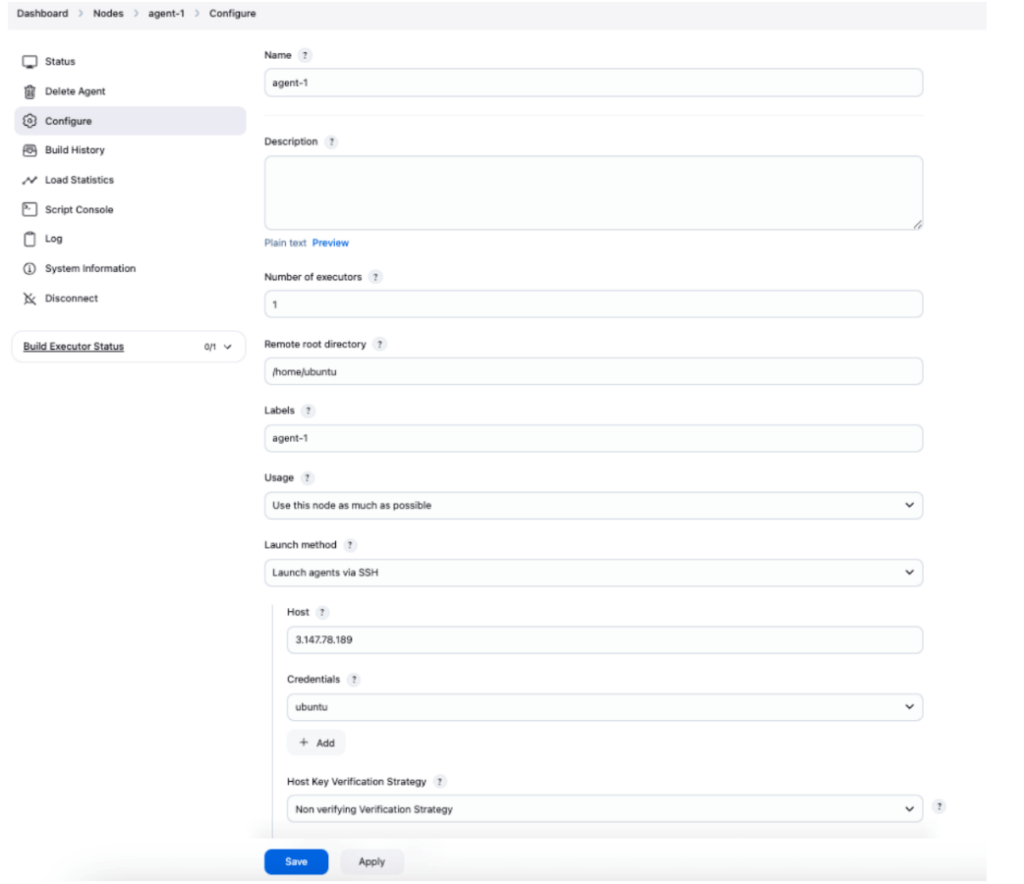The width and height of the screenshot is (1024, 884).
Task: Open the Launch method dropdown
Action: 593,573
